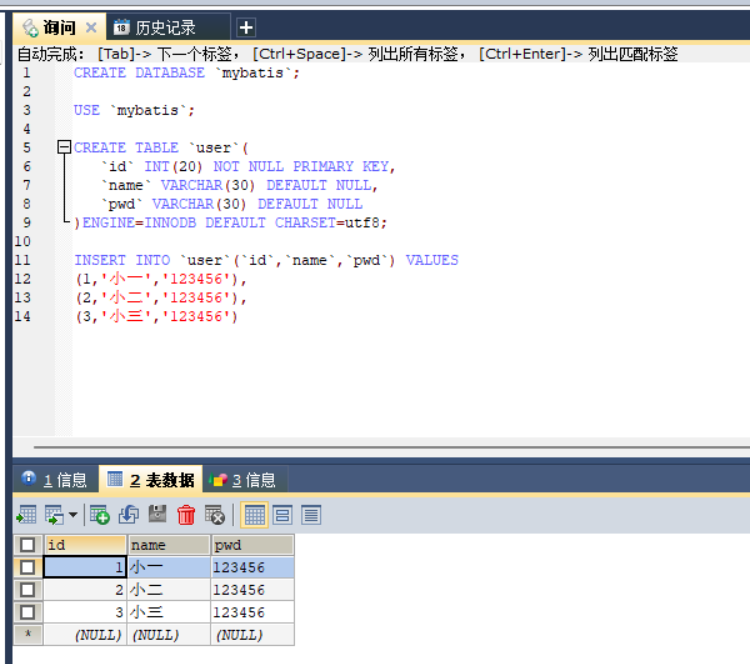The width and height of the screenshot is (750, 664).
Task: Select the pwd cell in the 小三 row
Action: [x=252, y=612]
